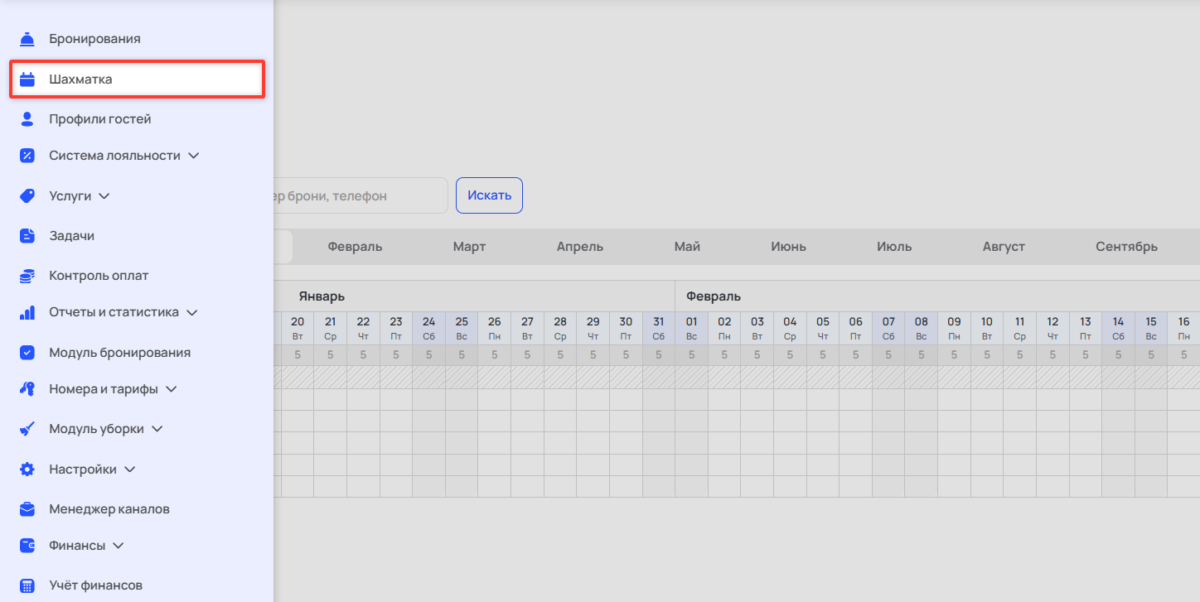Viewport: 1200px width, 602px height.
Task: Expand the Номера и тарифы section
Action: [171, 389]
